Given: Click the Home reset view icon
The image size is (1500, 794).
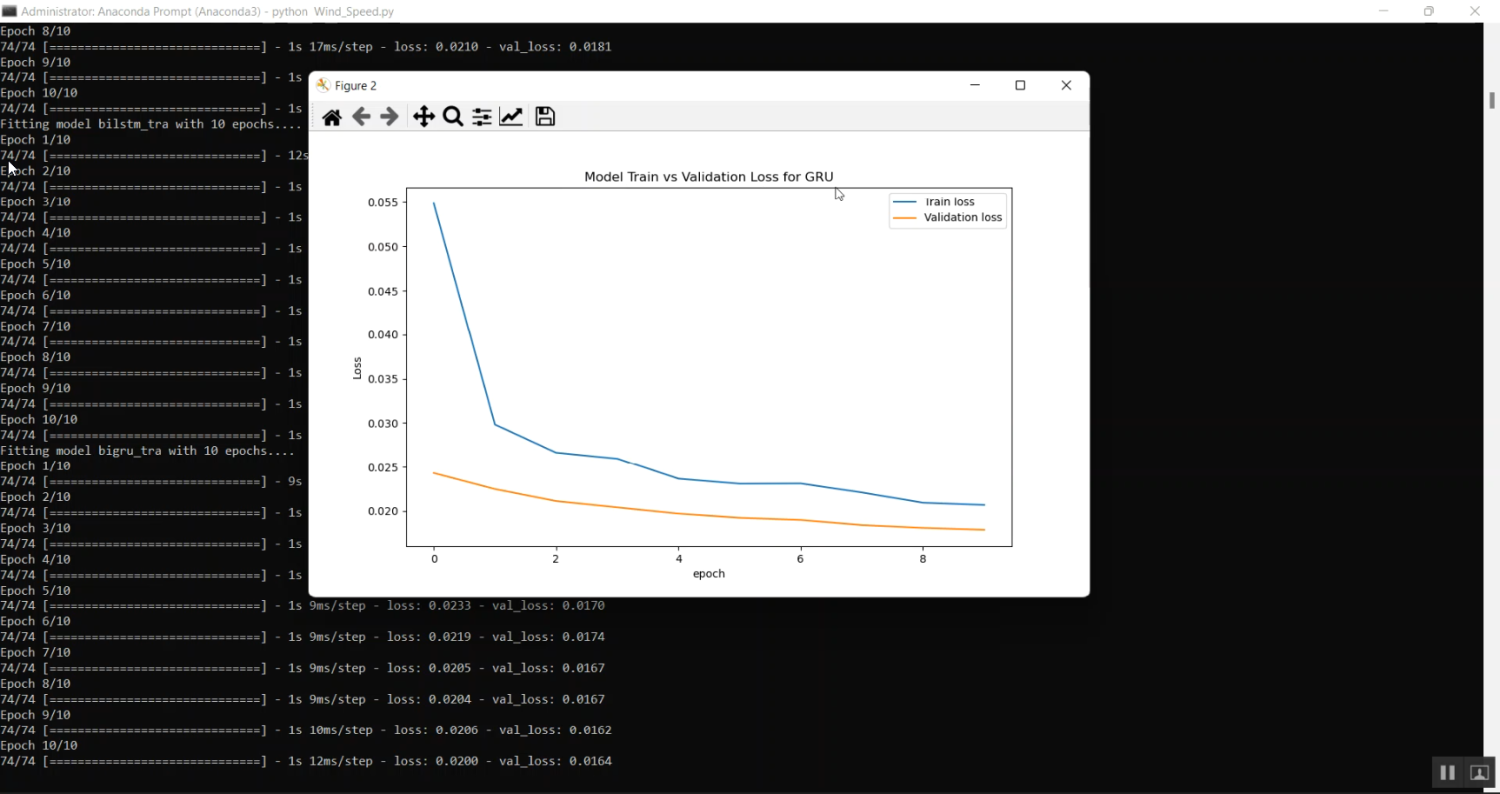Looking at the screenshot, I should [332, 117].
